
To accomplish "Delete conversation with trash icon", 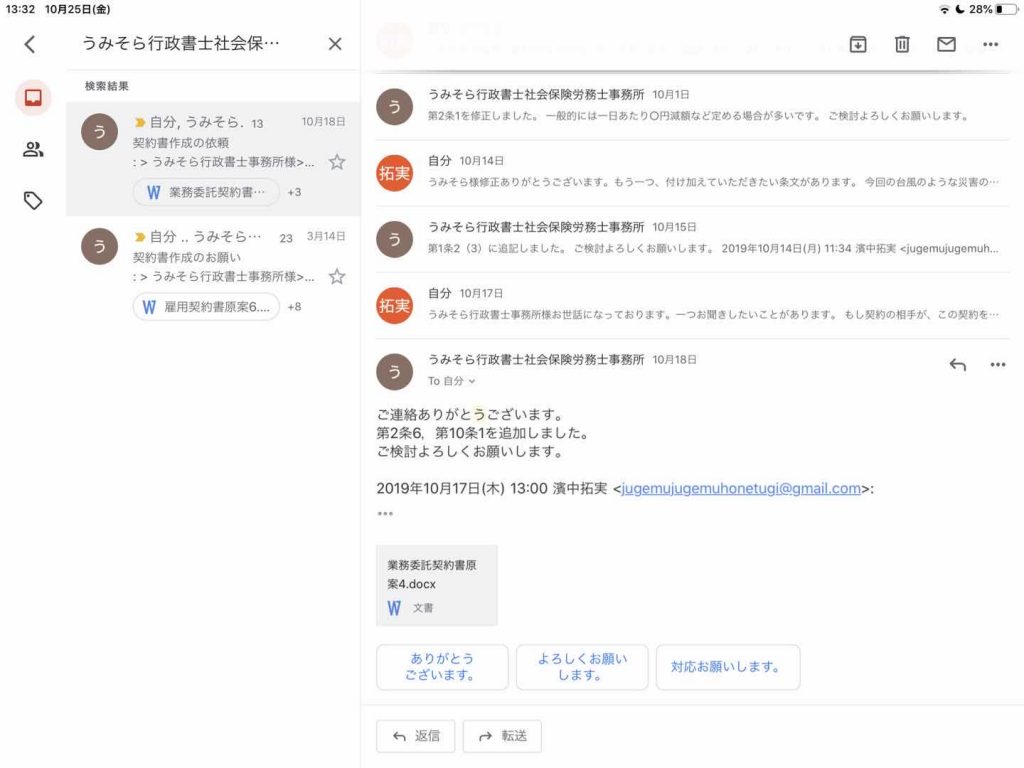I will [902, 44].
